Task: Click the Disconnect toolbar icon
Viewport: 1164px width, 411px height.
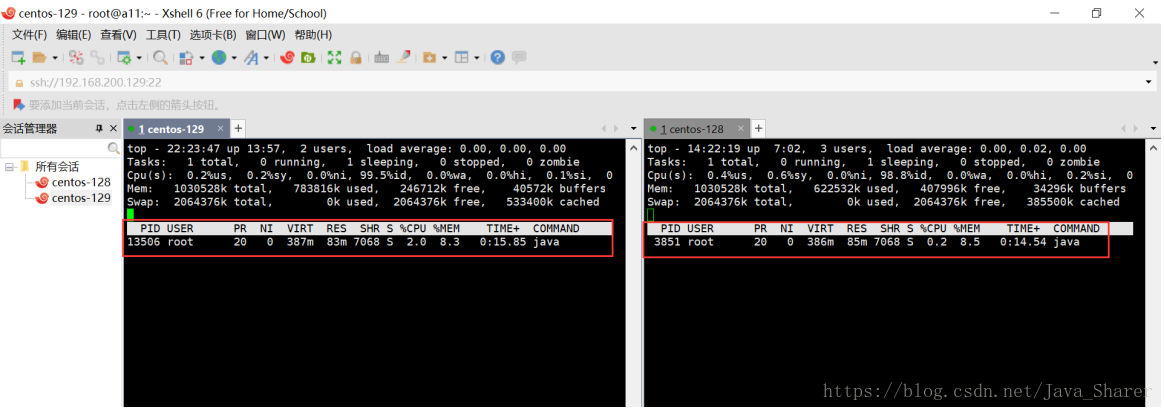Action: point(76,57)
